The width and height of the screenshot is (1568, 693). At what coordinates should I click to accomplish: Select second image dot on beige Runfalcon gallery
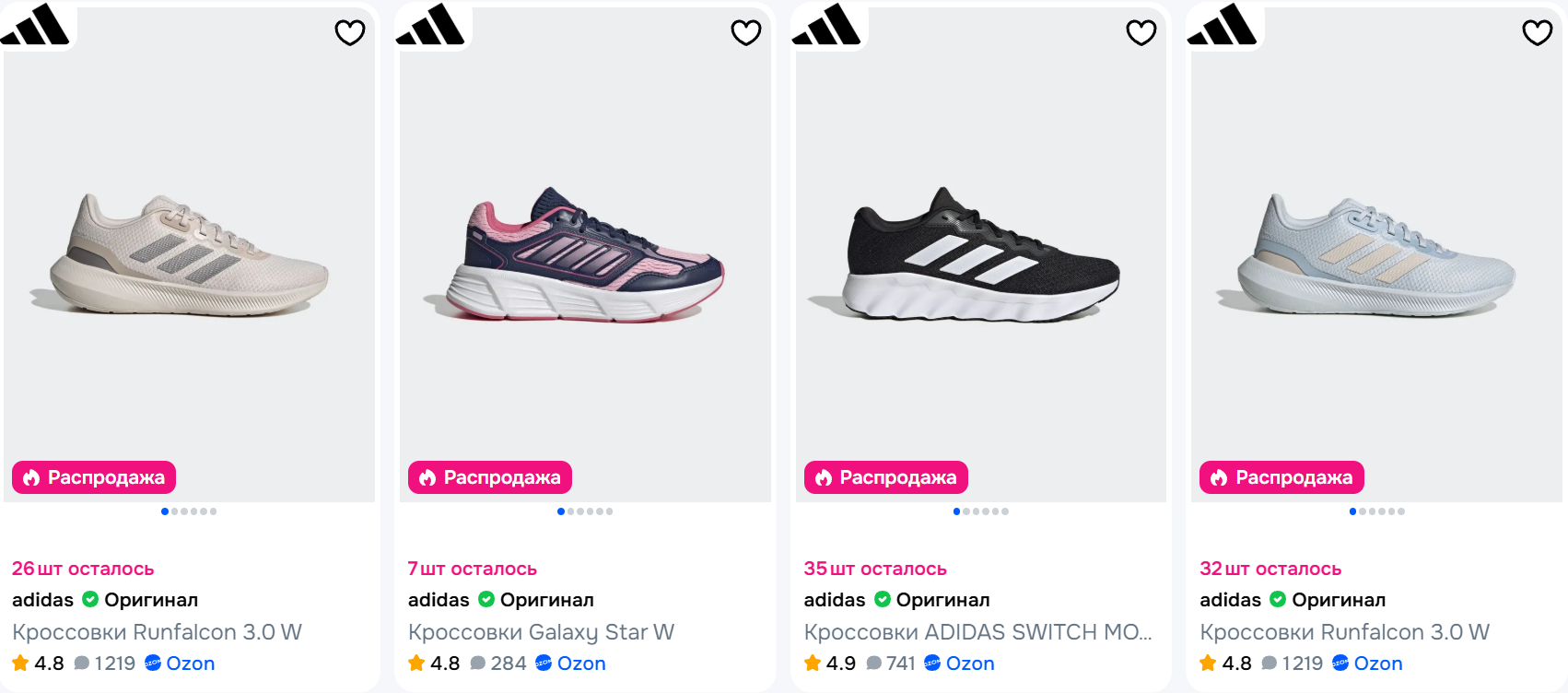pos(174,511)
